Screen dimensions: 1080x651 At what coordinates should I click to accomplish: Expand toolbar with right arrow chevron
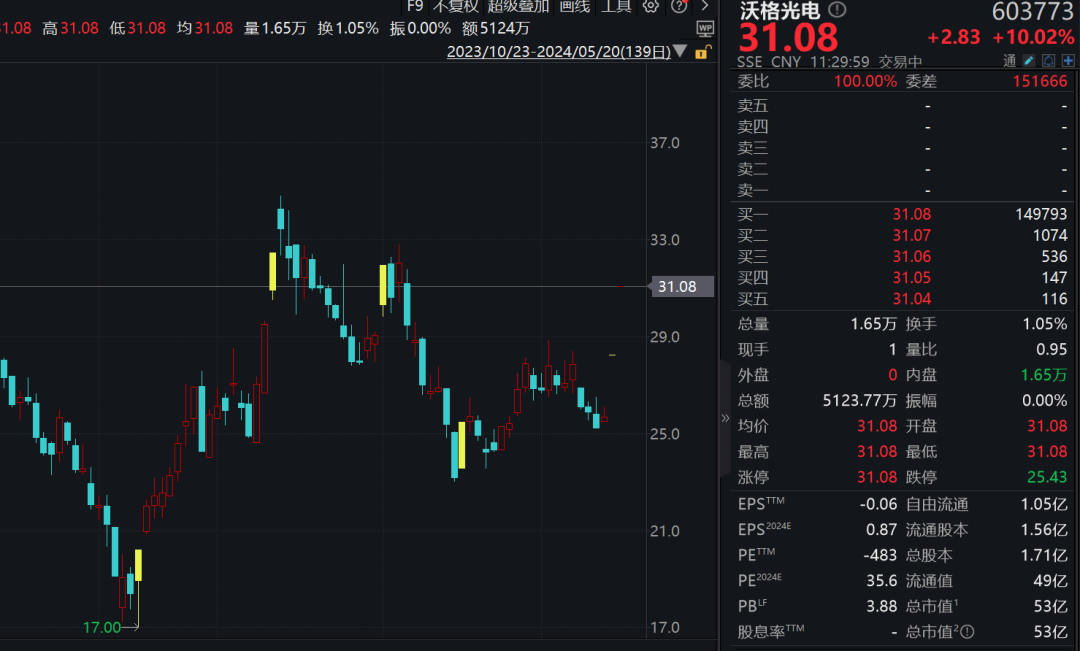[x=704, y=6]
